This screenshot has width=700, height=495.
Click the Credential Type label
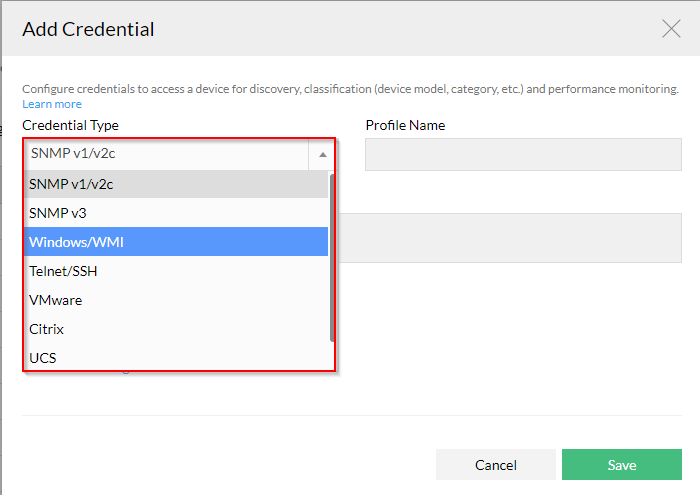pos(71,125)
